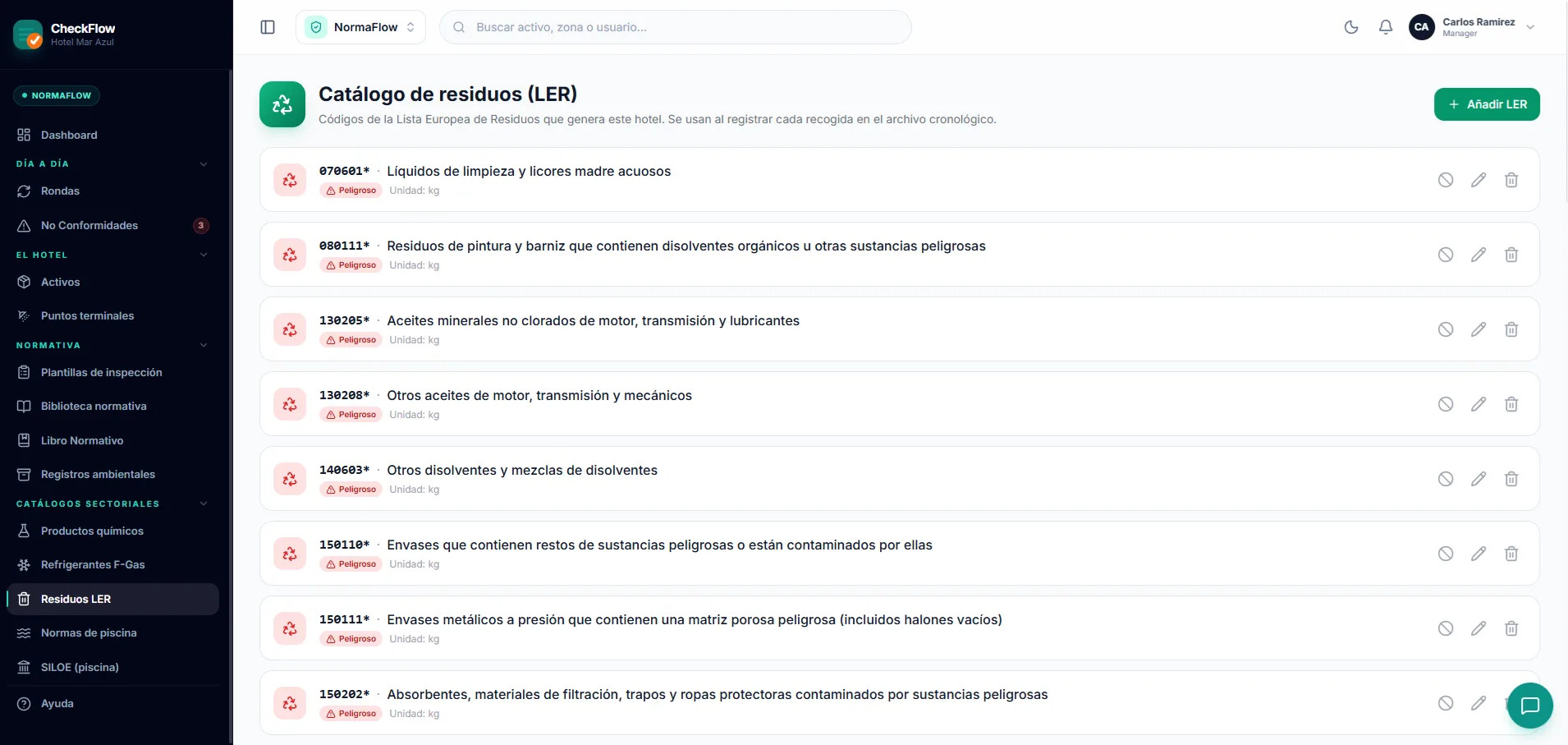This screenshot has height=745, width=1568.
Task: Open No Conformidades
Action: click(112, 225)
